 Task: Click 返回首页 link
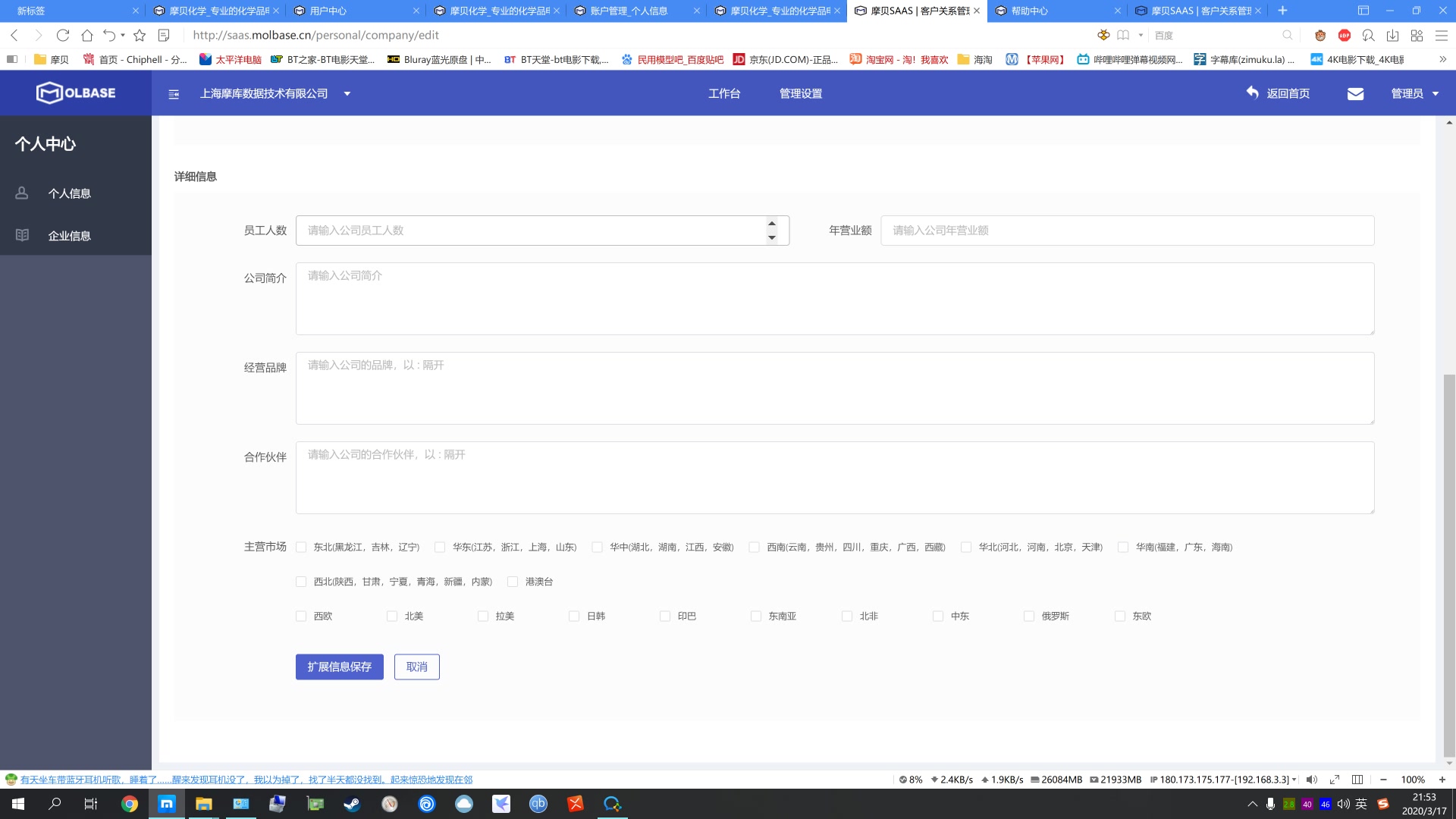(1288, 93)
